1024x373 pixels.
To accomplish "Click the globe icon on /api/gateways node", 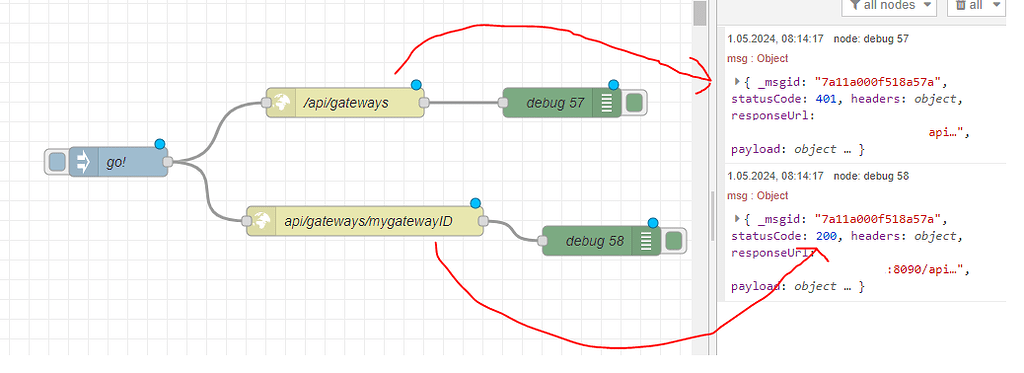I will tap(281, 103).
